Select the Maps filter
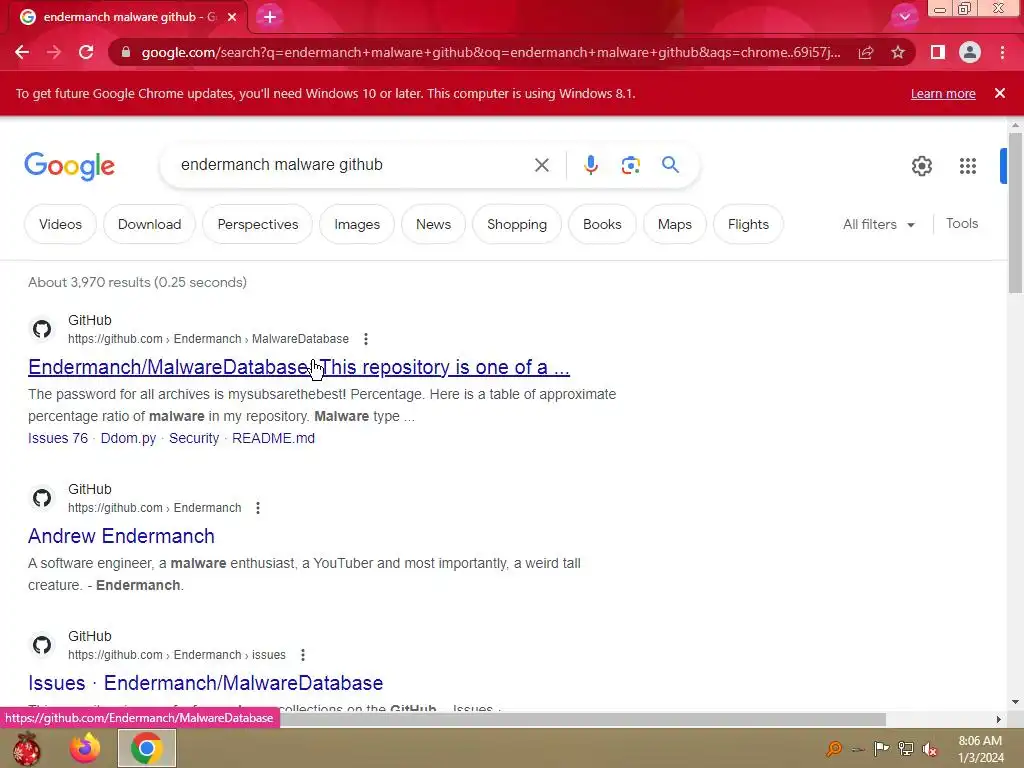The image size is (1024, 768). (x=675, y=224)
